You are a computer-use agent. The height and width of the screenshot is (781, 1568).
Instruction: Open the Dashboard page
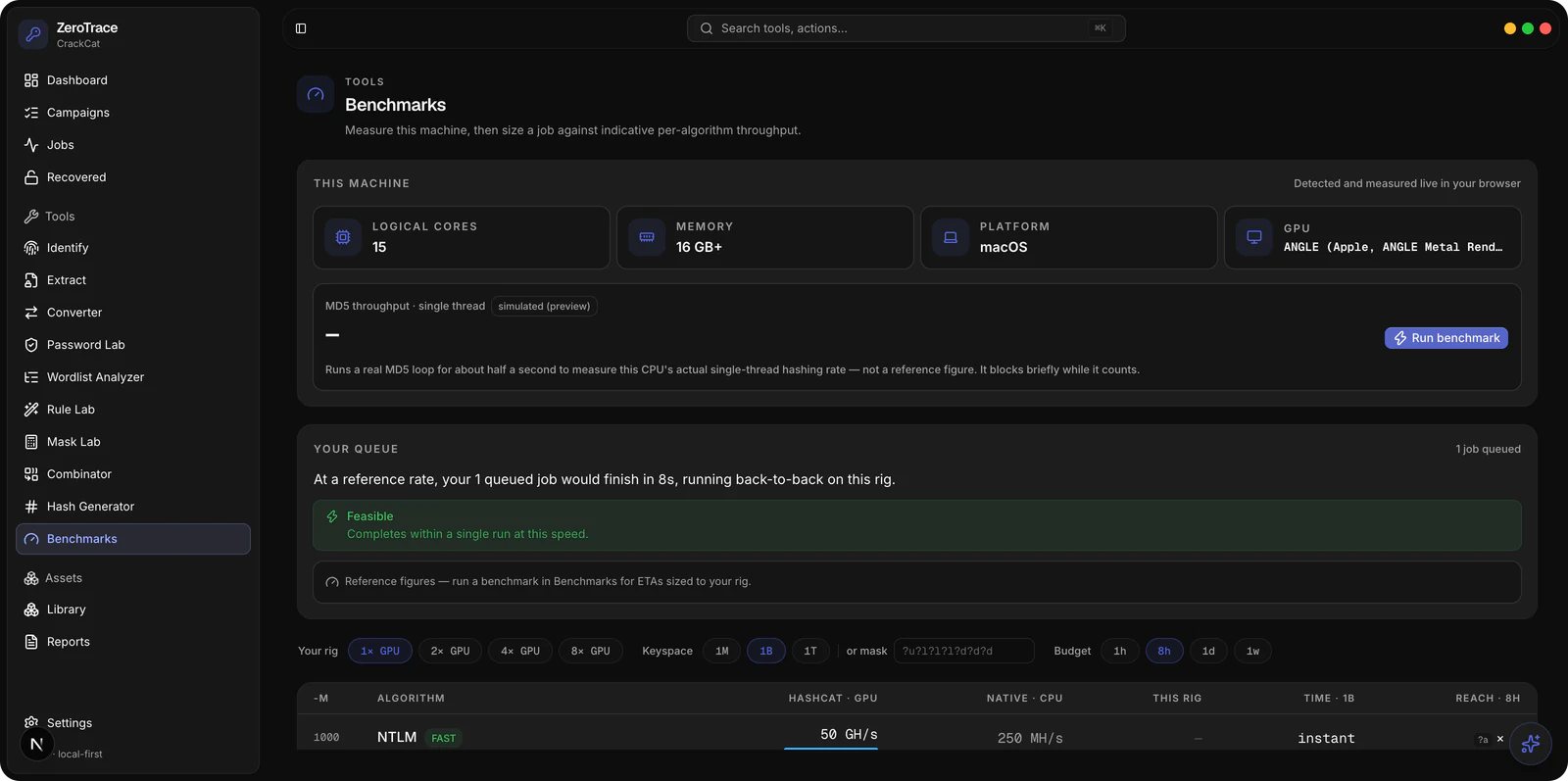(133, 80)
